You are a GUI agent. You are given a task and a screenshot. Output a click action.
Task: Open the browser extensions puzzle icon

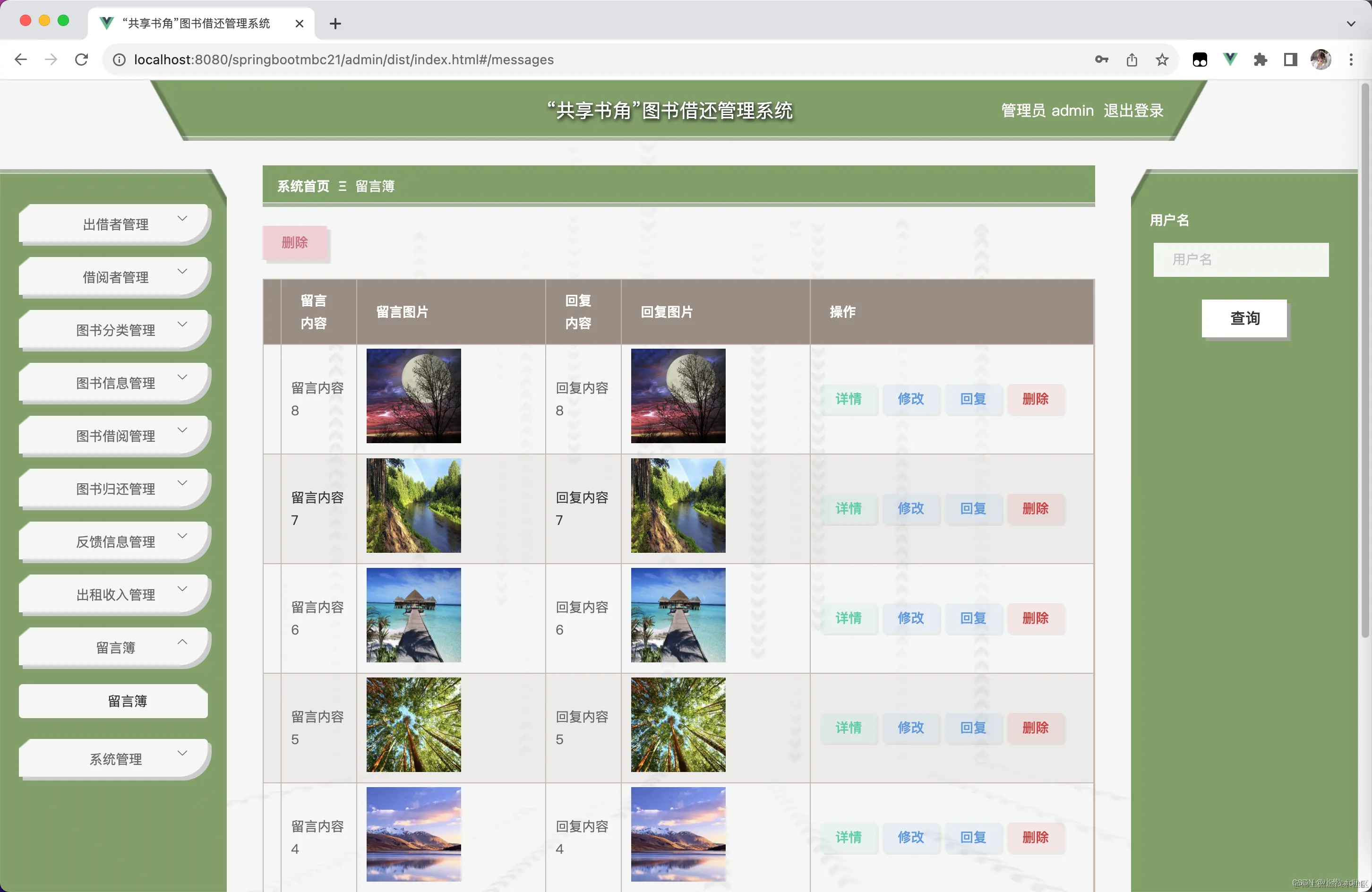pyautogui.click(x=1260, y=60)
